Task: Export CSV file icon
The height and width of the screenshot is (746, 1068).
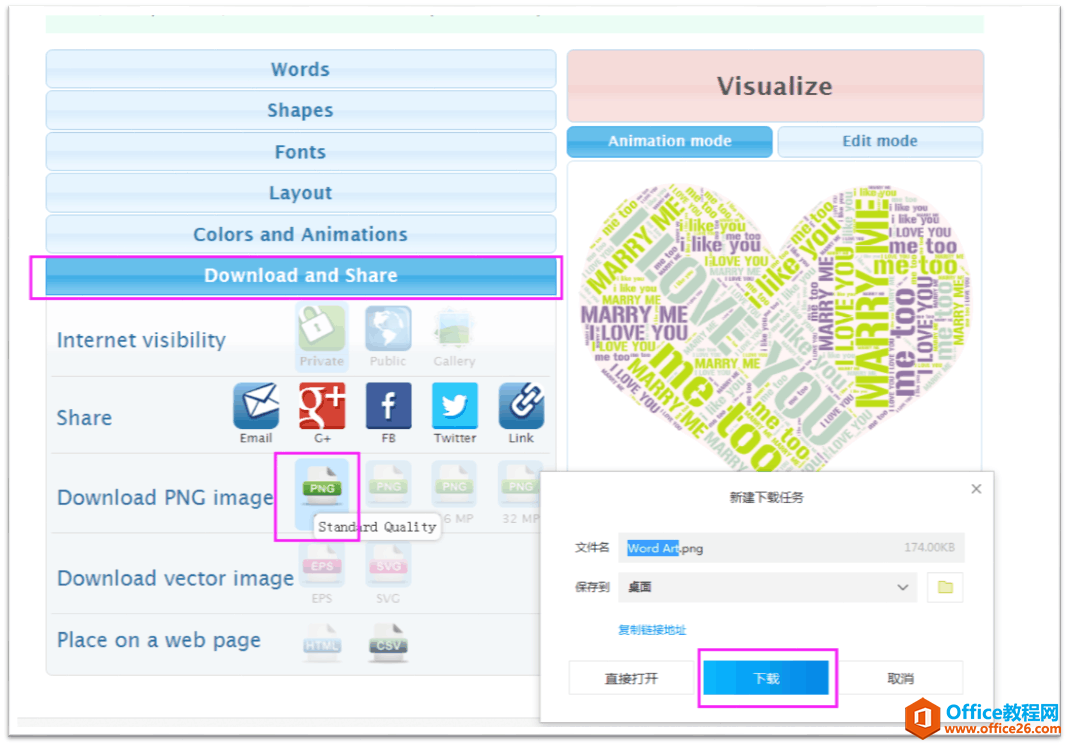Action: pyautogui.click(x=388, y=642)
